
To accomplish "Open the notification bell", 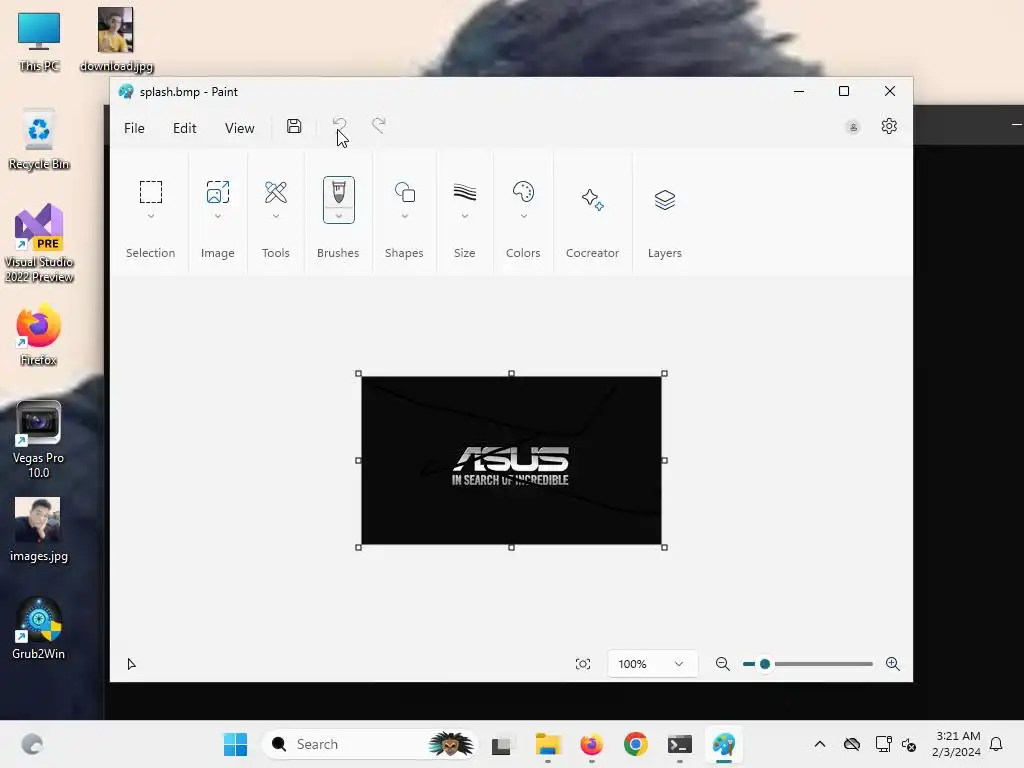I will [x=996, y=744].
